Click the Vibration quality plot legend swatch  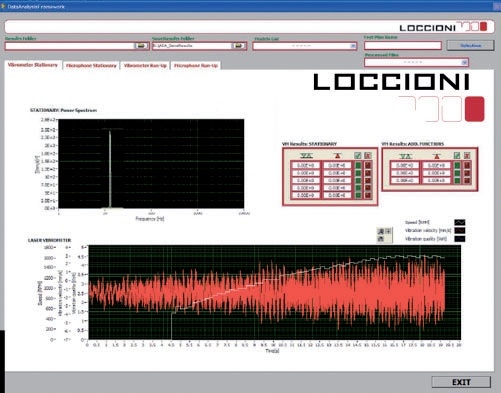[460, 239]
